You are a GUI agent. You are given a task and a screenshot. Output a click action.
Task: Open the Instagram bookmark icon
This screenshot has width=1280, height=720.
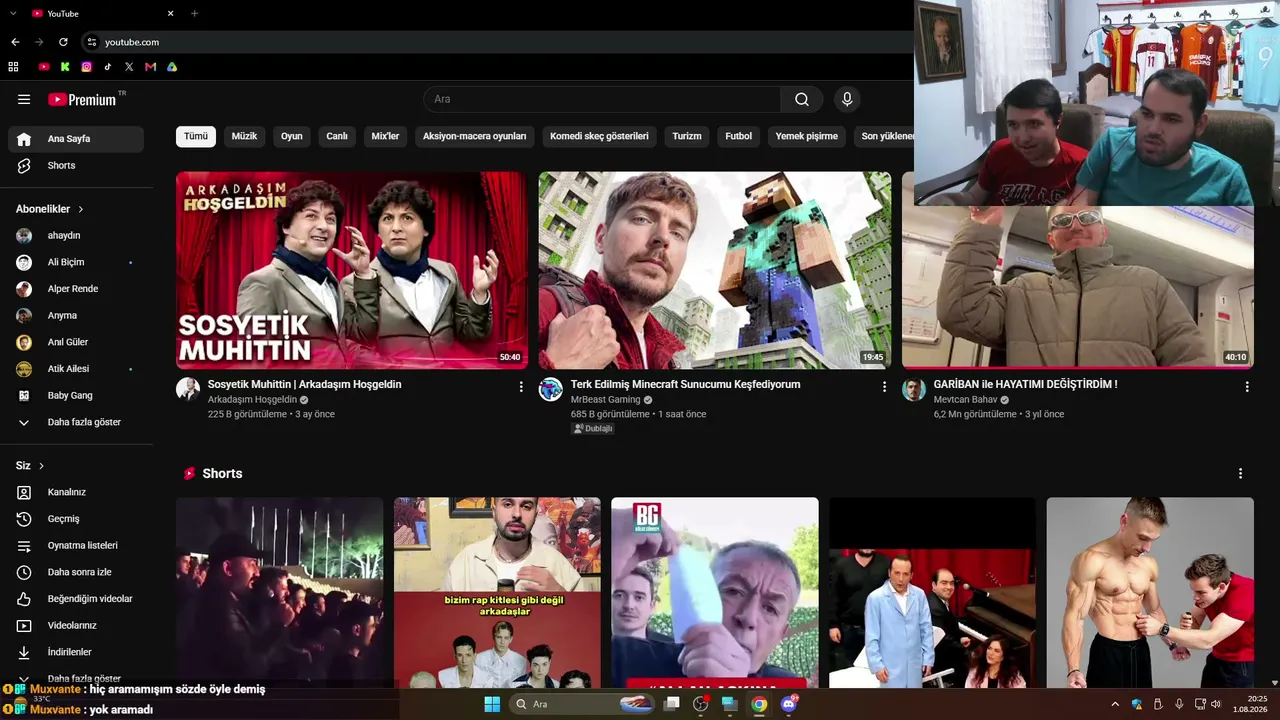coord(87,67)
